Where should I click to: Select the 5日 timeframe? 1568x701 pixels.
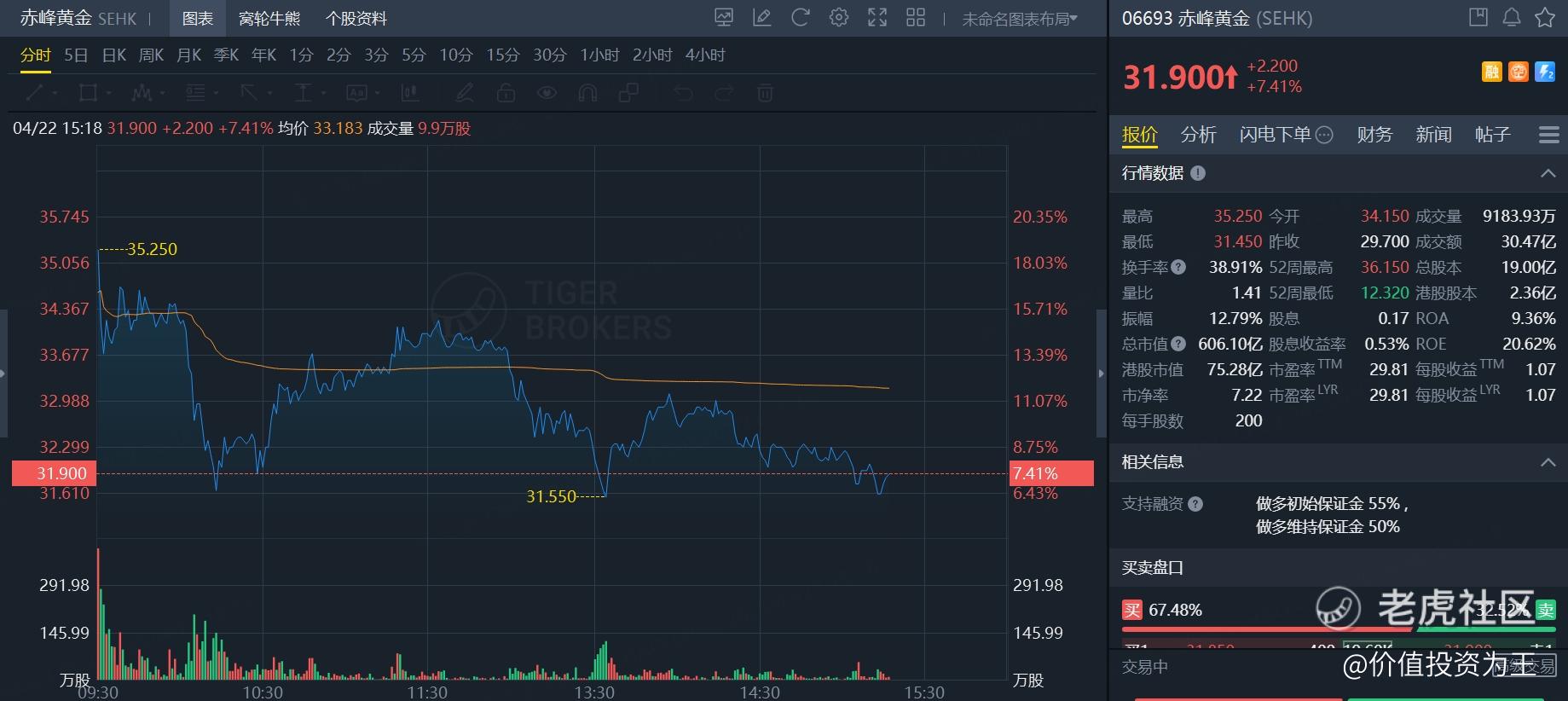(76, 55)
